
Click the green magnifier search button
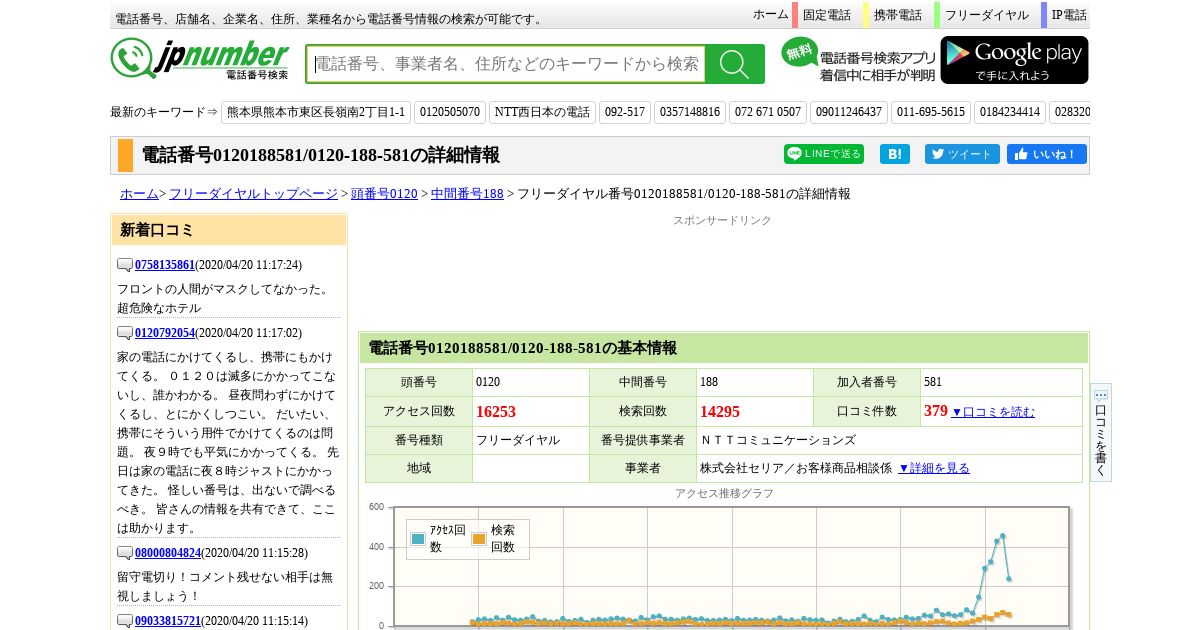(x=735, y=64)
